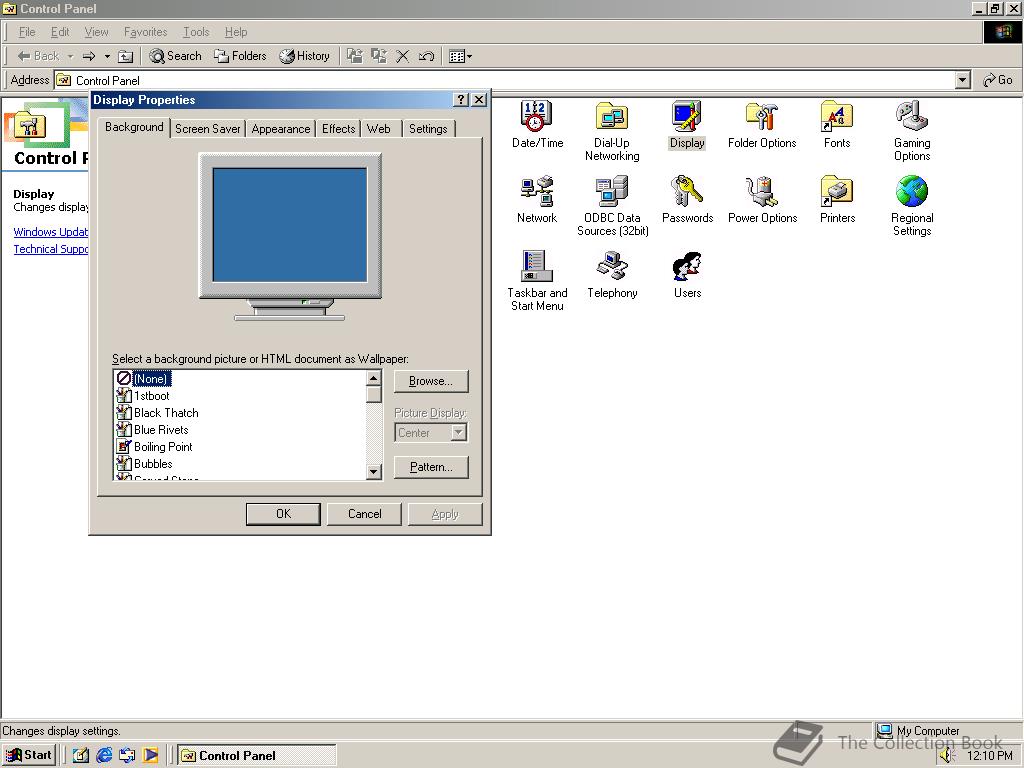Select the Background tab
Image resolution: width=1024 pixels, height=768 pixels.
[134, 127]
